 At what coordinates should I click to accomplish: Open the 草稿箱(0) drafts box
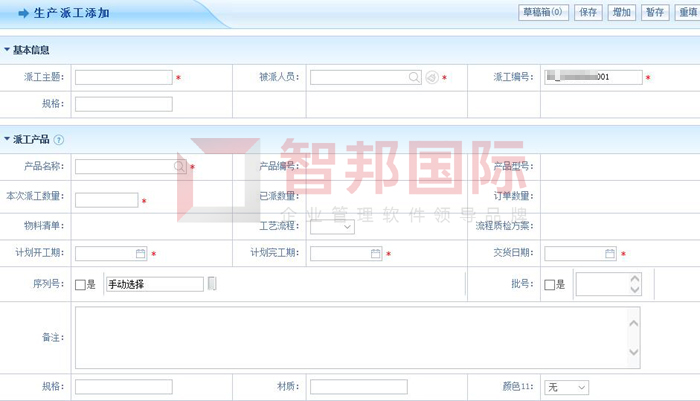543,12
